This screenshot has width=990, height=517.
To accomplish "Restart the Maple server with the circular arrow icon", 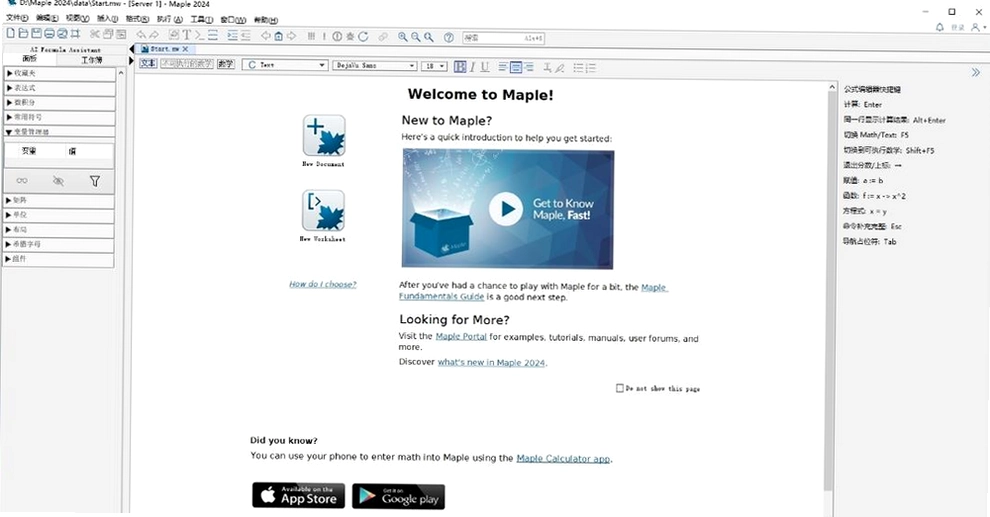I will tap(364, 37).
